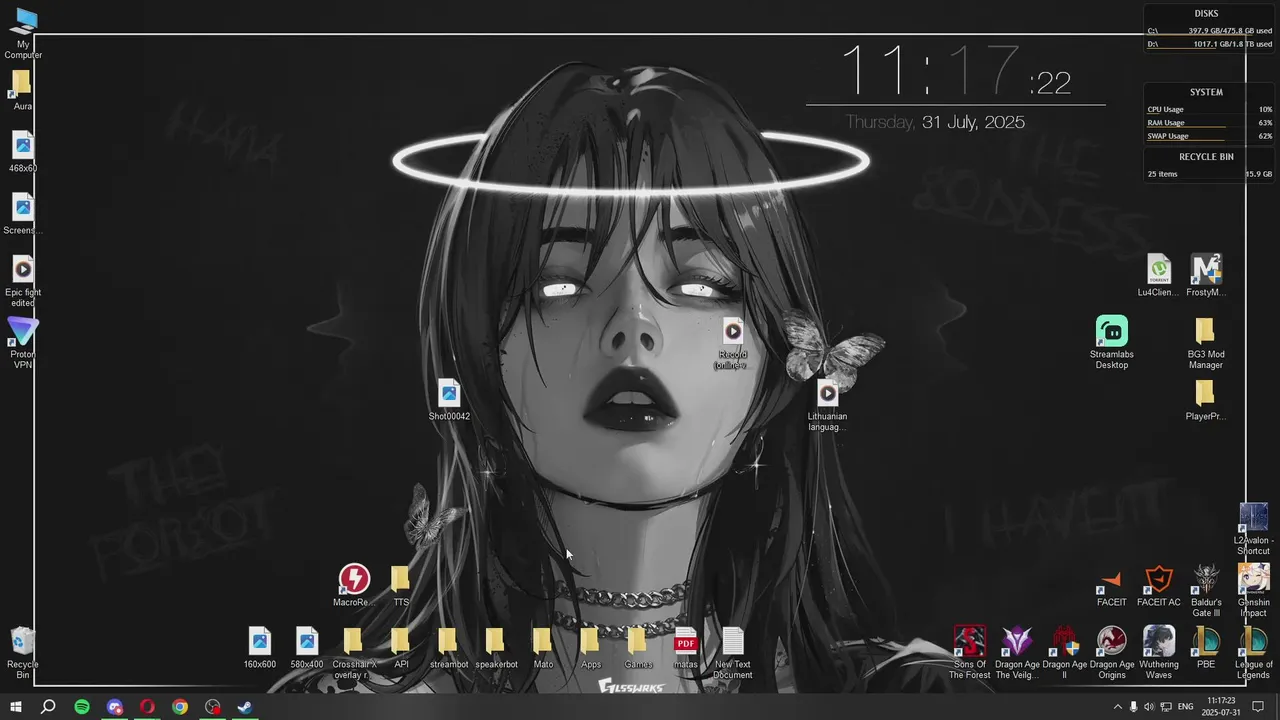
Task: Open the Windows Start menu
Action: 16,707
